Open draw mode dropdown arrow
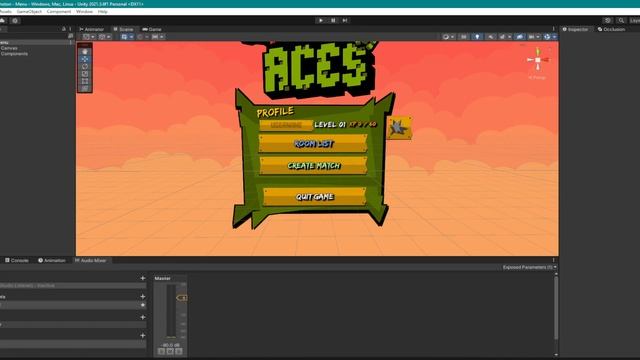This screenshot has width=640, height=360. pyautogui.click(x=453, y=37)
